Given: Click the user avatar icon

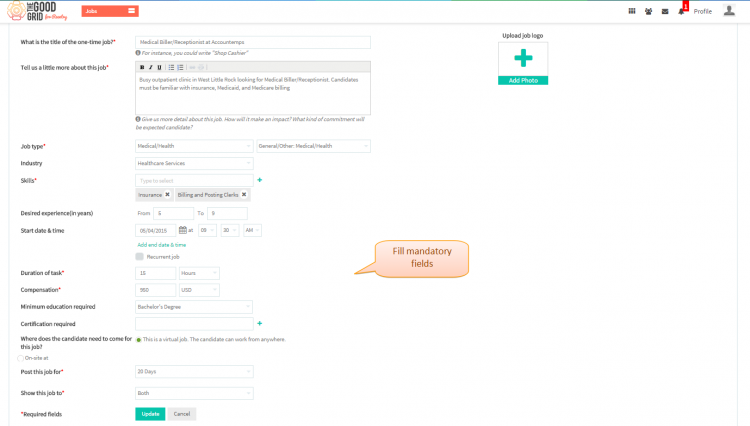Looking at the screenshot, I should pyautogui.click(x=729, y=11).
